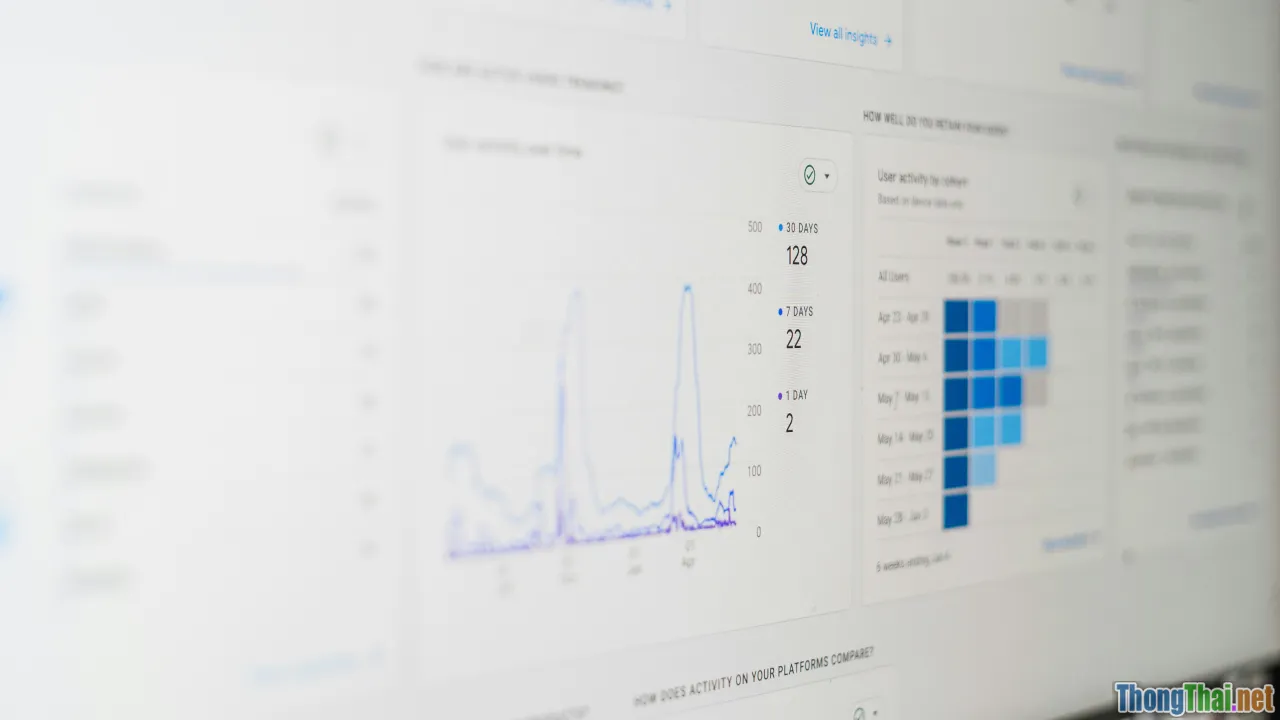Open the blue link at the cohort card bottom
Image resolution: width=1280 pixels, height=720 pixels.
tap(1062, 540)
